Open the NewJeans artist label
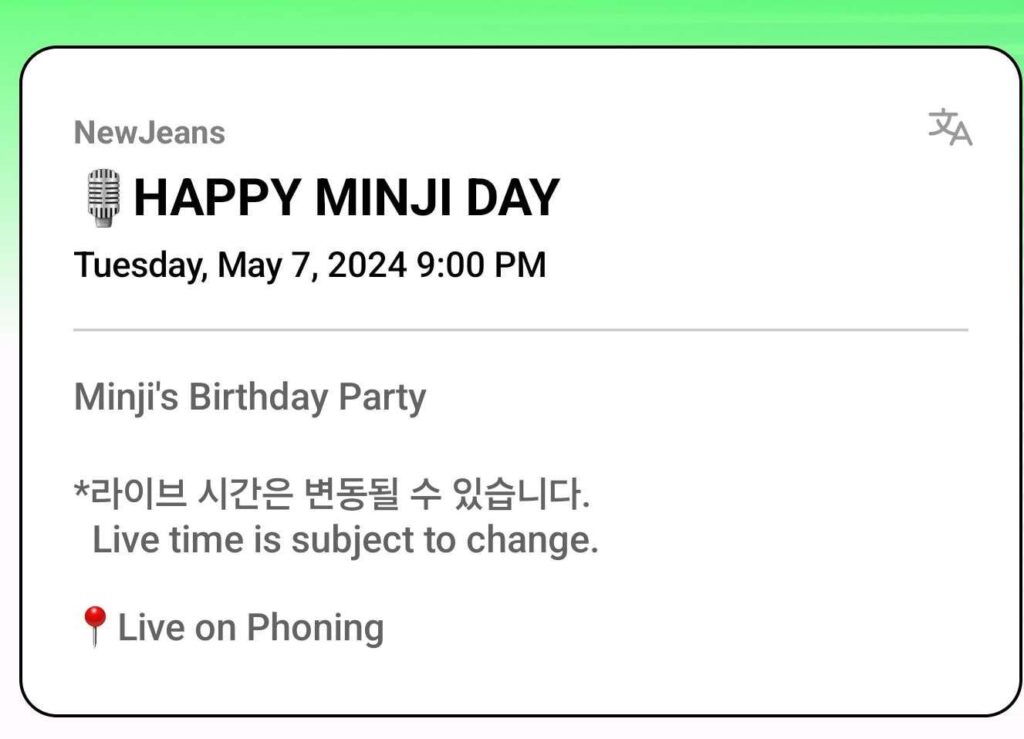 (x=149, y=132)
